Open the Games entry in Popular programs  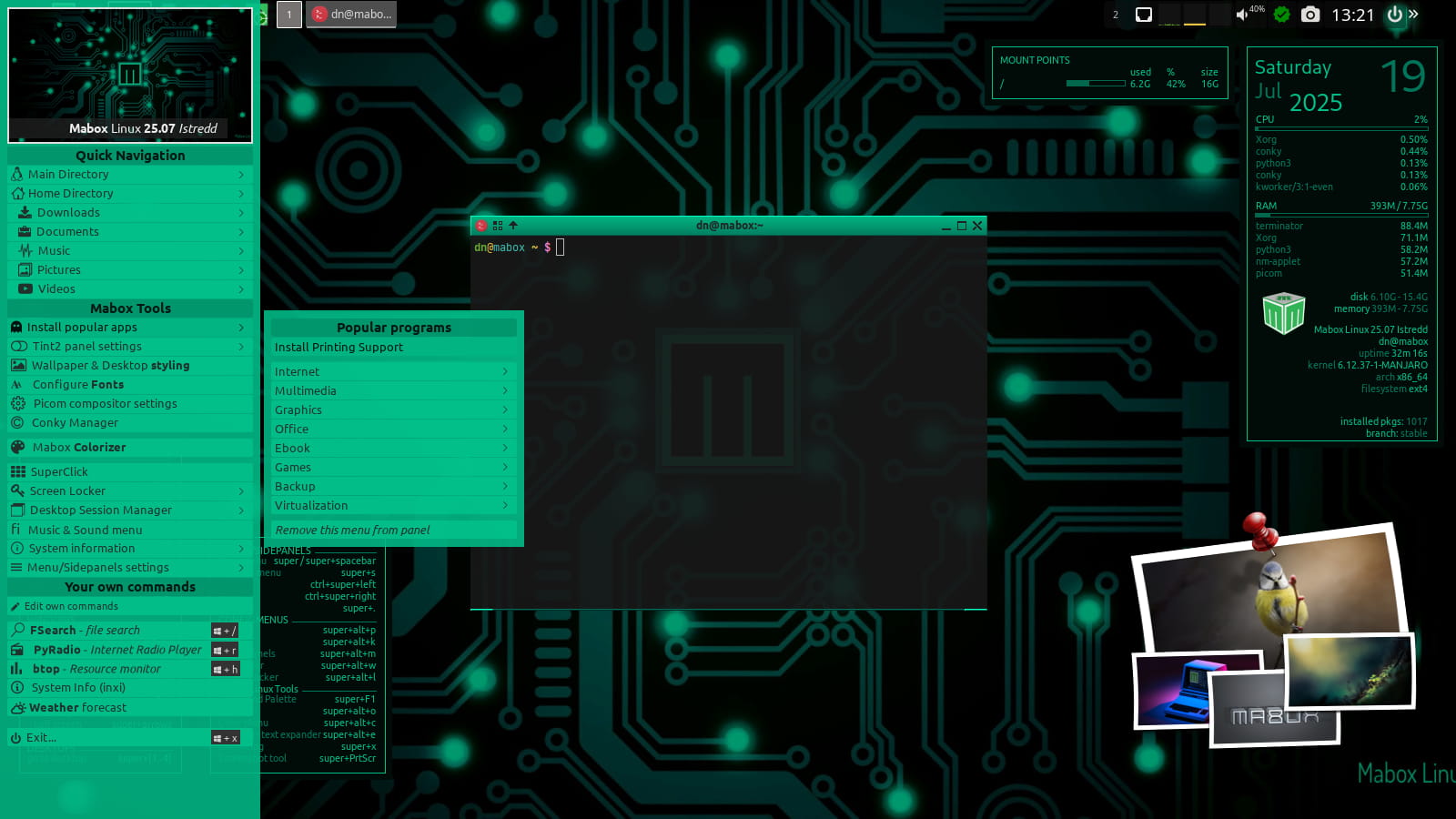tap(393, 467)
